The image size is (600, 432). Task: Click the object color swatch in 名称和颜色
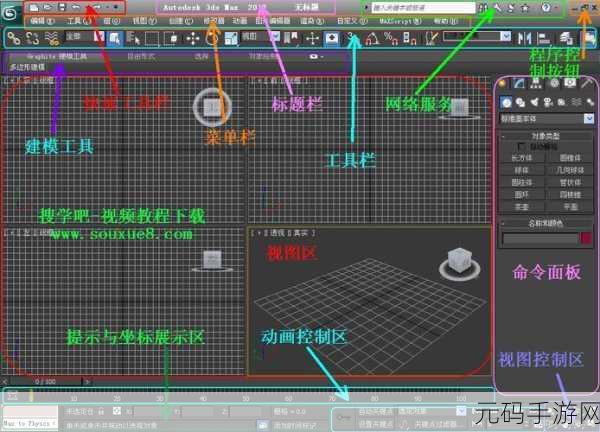[586, 238]
